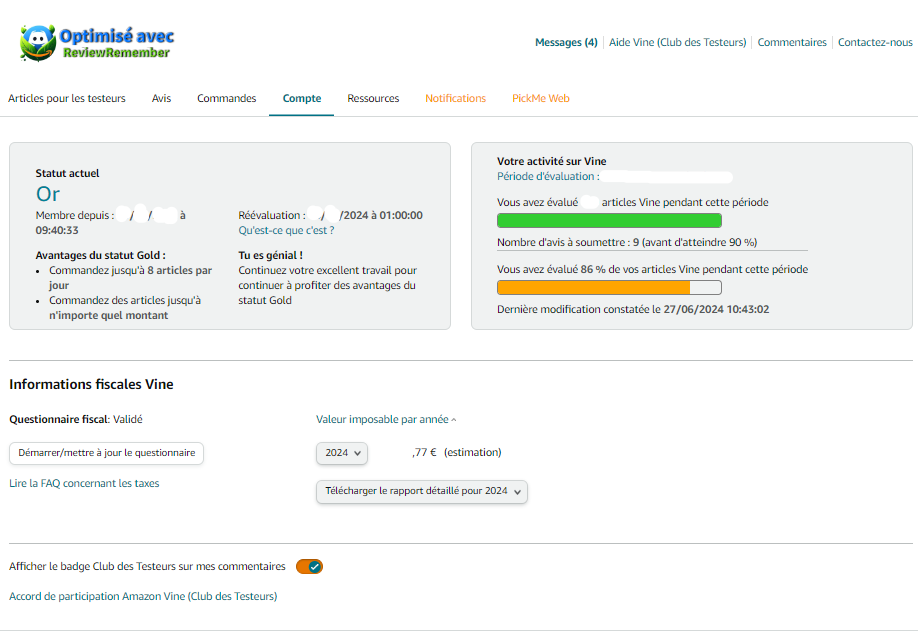Open Accord de participation Amazon Vine link
The image size is (918, 632).
143,596
